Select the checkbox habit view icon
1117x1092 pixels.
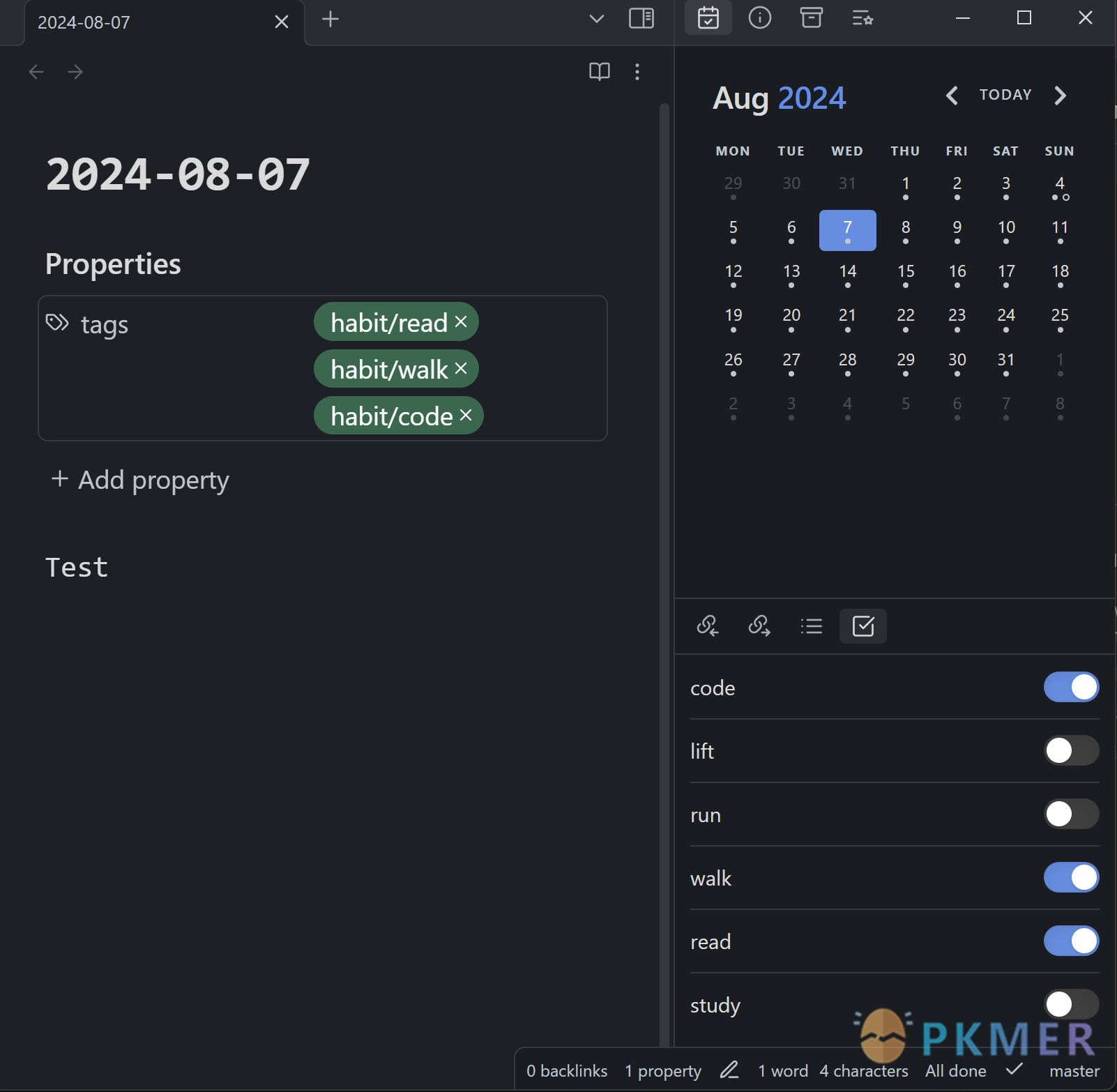tap(863, 626)
